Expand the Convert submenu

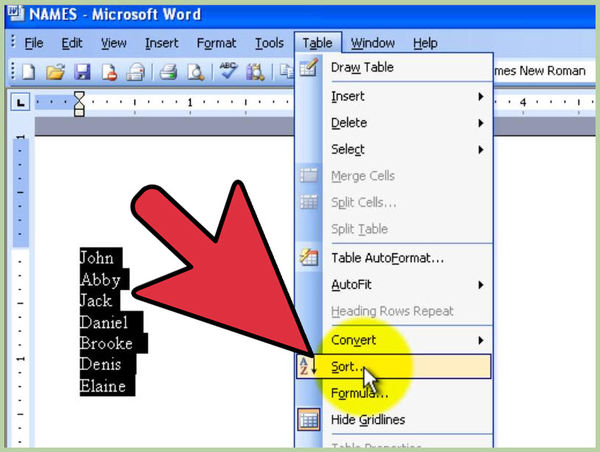pyautogui.click(x=394, y=340)
